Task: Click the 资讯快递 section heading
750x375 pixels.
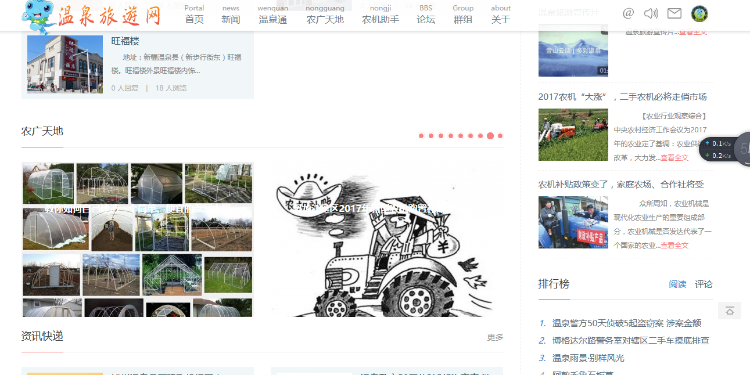Action: pos(42,336)
